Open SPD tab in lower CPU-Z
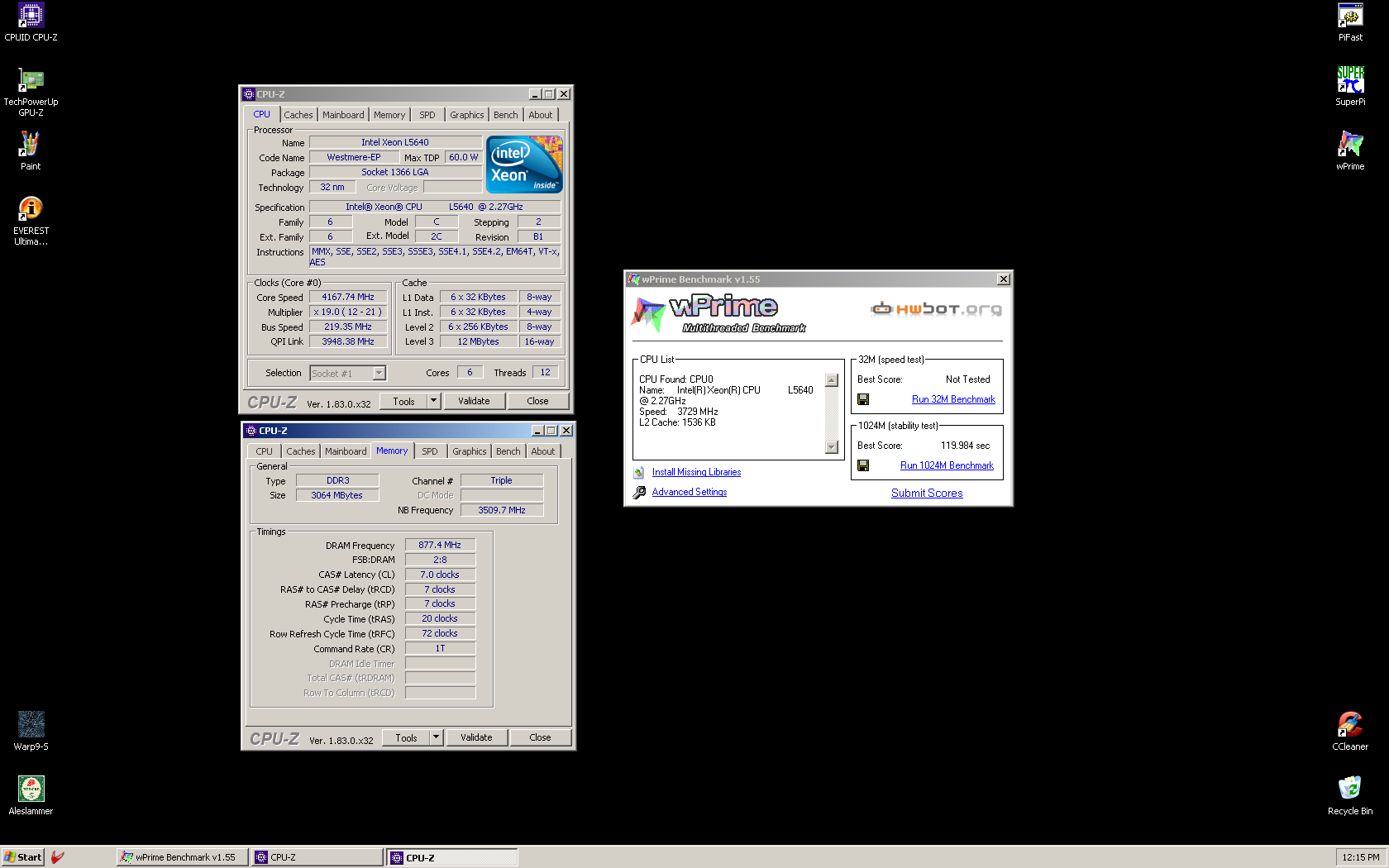Screen dimensions: 1389x868 coord(430,451)
